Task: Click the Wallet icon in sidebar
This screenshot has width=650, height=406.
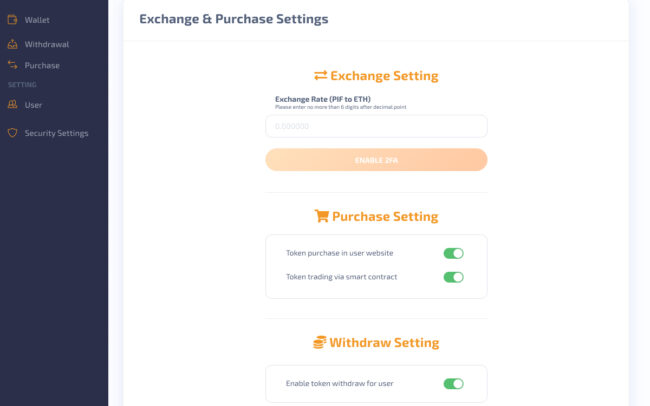Action: pos(12,19)
